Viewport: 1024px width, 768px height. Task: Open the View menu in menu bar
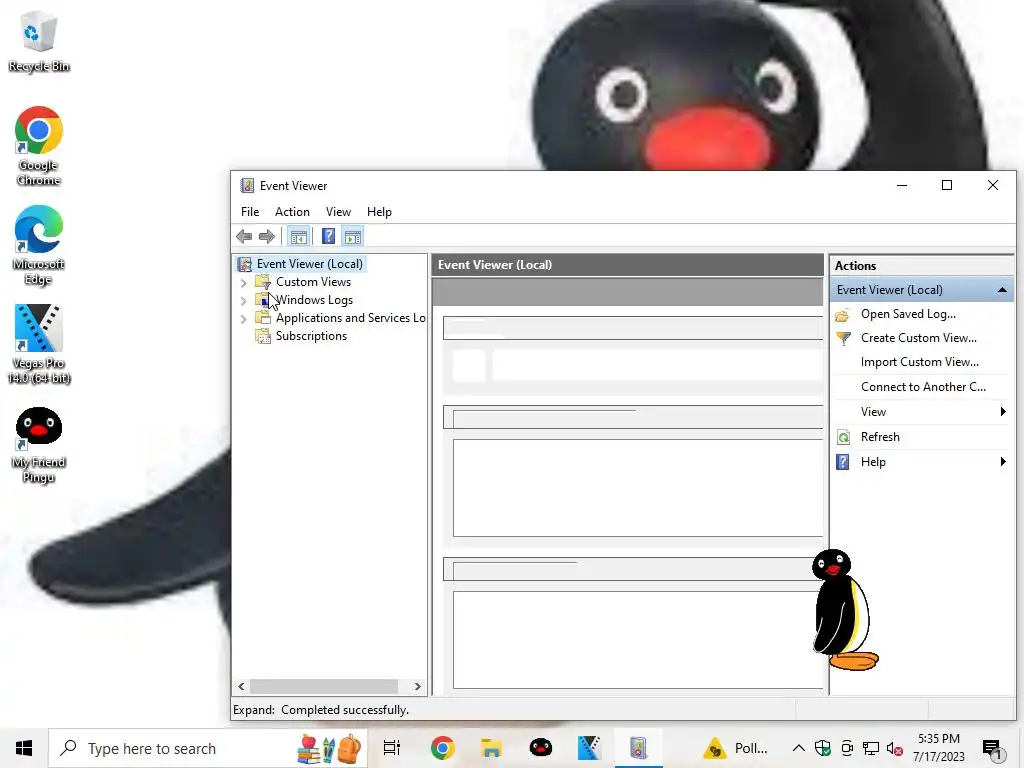tap(338, 212)
